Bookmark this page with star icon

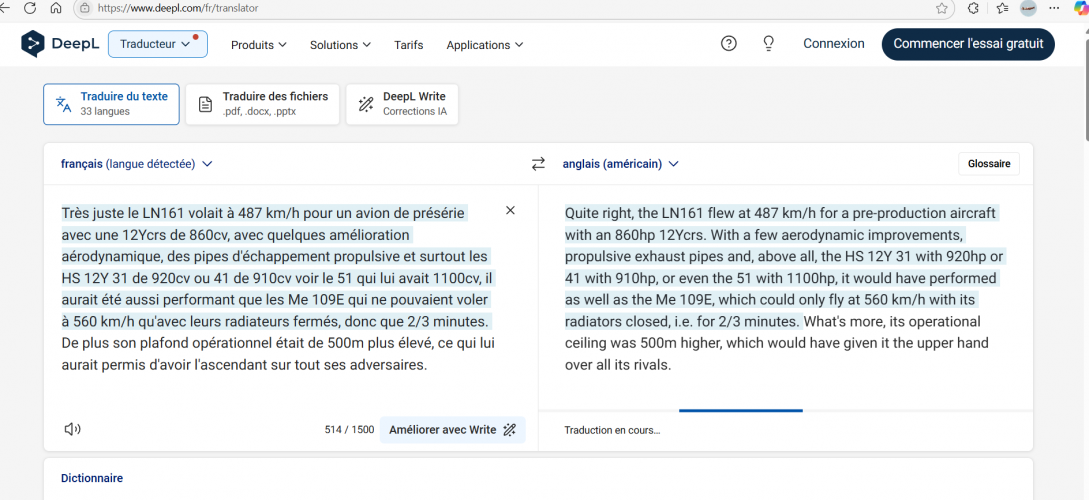point(941,8)
